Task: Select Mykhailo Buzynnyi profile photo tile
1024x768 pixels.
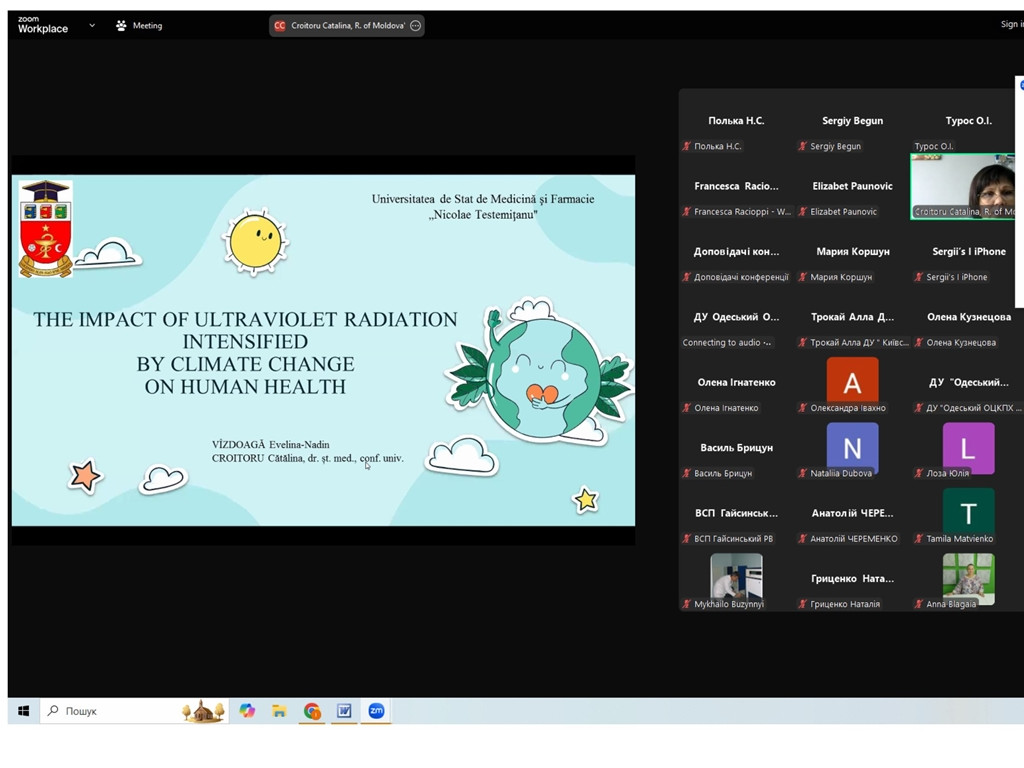Action: pos(736,577)
